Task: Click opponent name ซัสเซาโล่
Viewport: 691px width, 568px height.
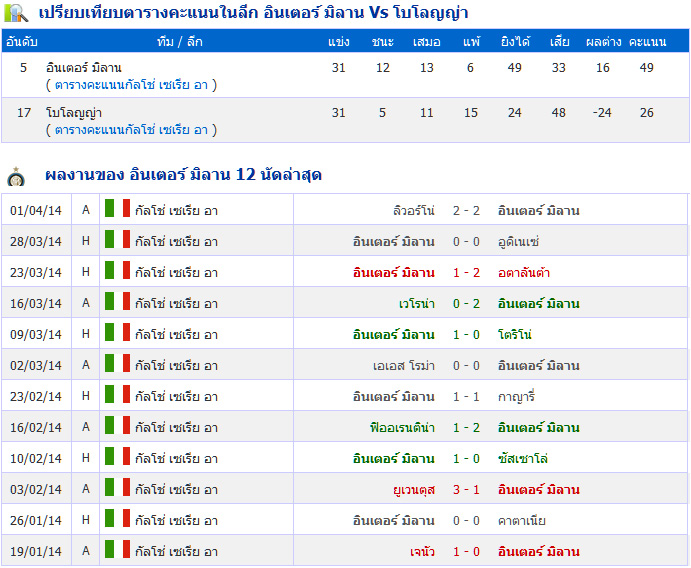Action: click(523, 459)
